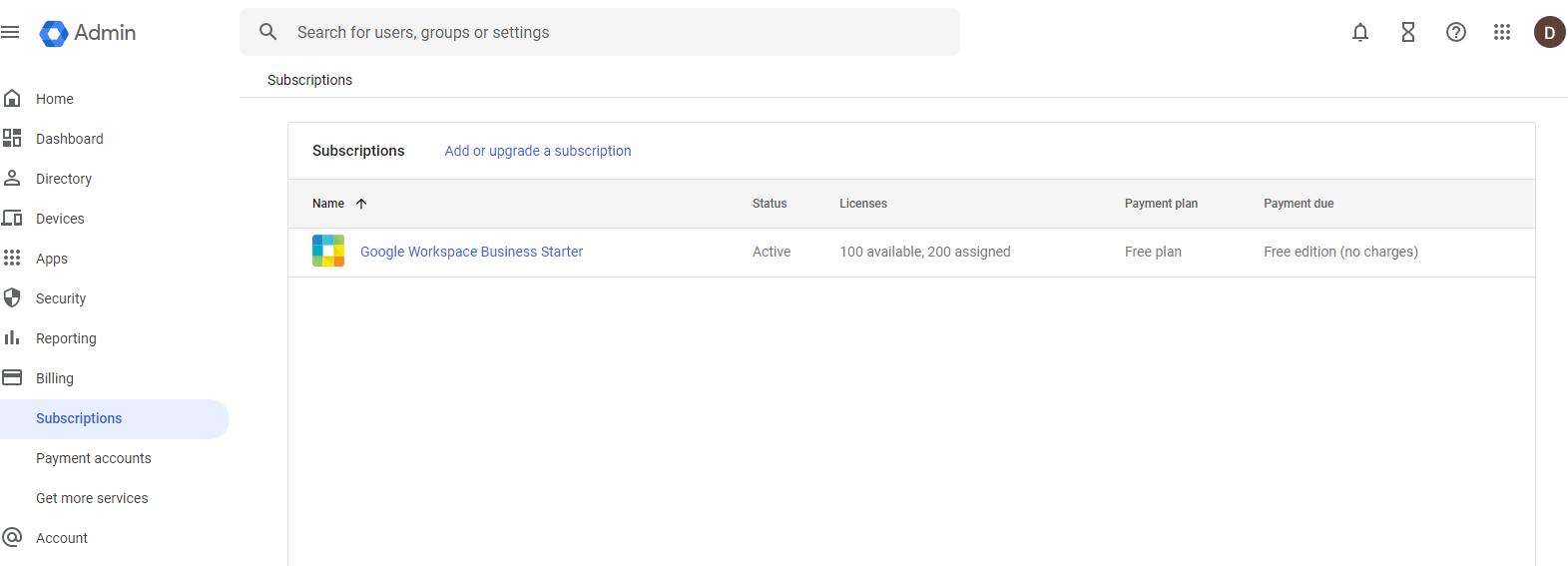The width and height of the screenshot is (1568, 566).
Task: Click the Reporting bar chart icon
Action: [12, 337]
